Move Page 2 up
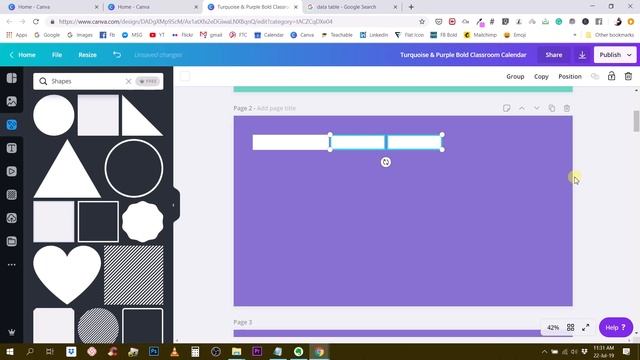The image size is (640, 360). coord(522,108)
